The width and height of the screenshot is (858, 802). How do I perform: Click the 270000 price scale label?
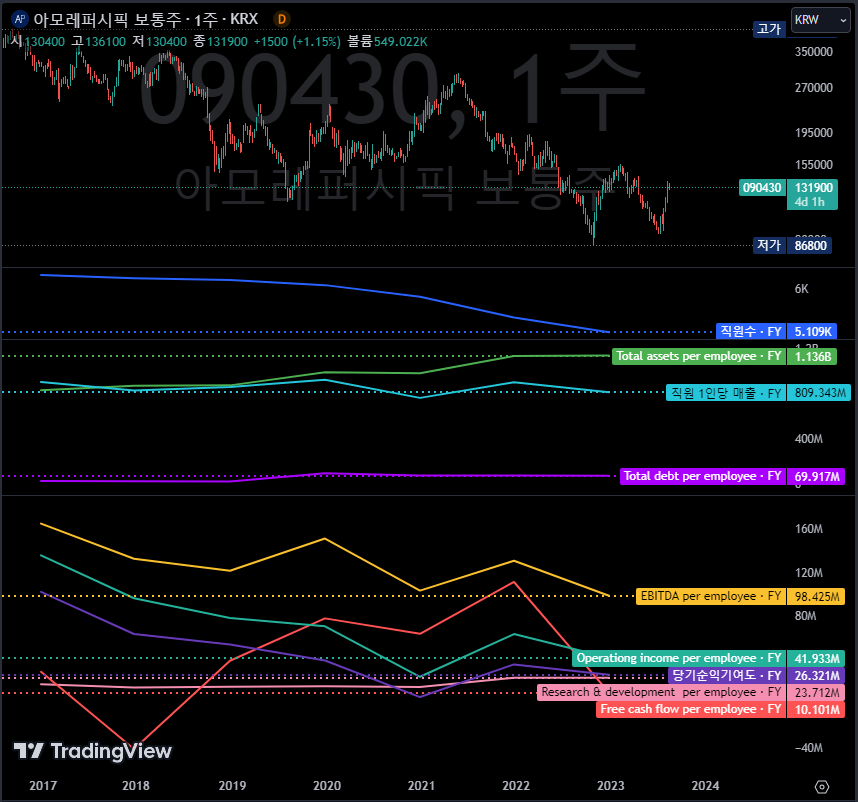coord(814,88)
